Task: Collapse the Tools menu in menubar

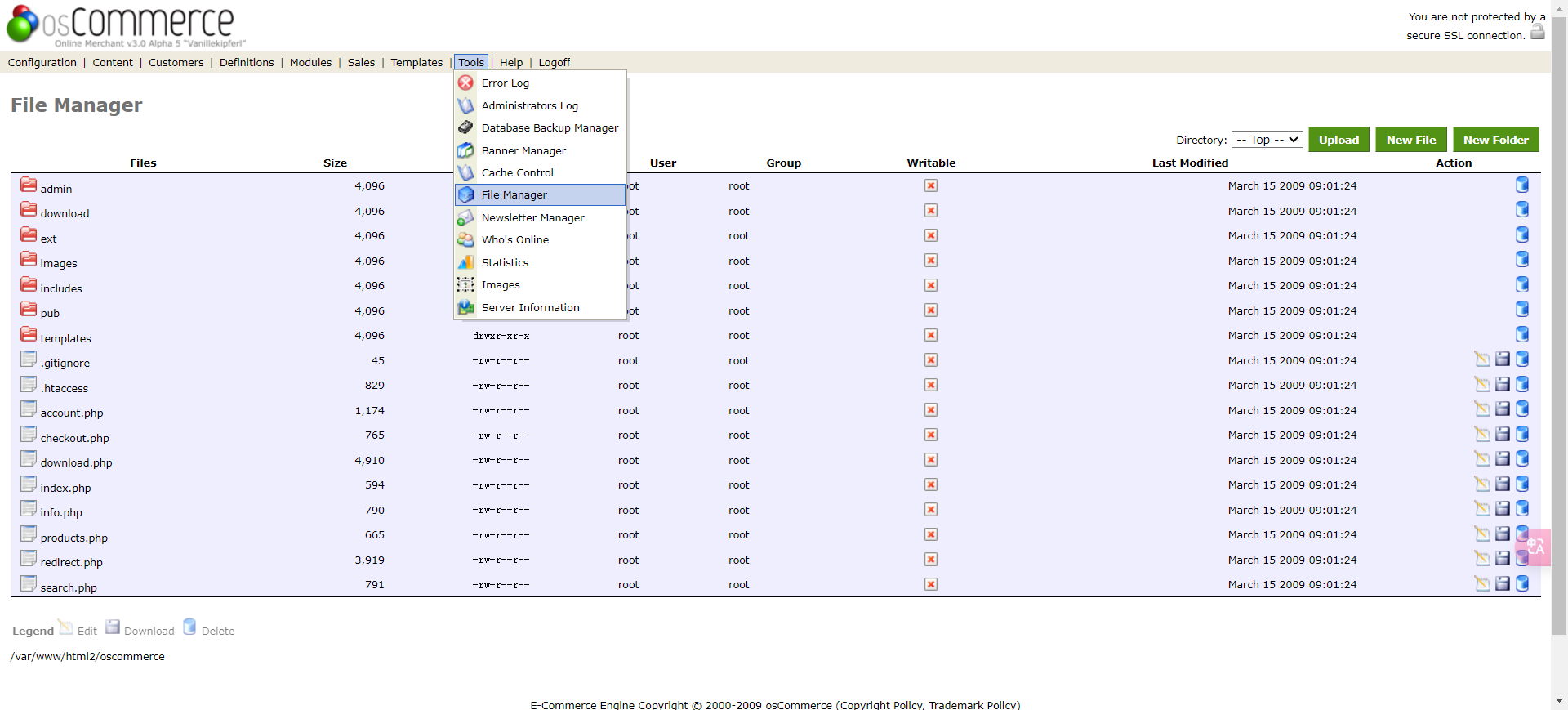Action: (471, 62)
